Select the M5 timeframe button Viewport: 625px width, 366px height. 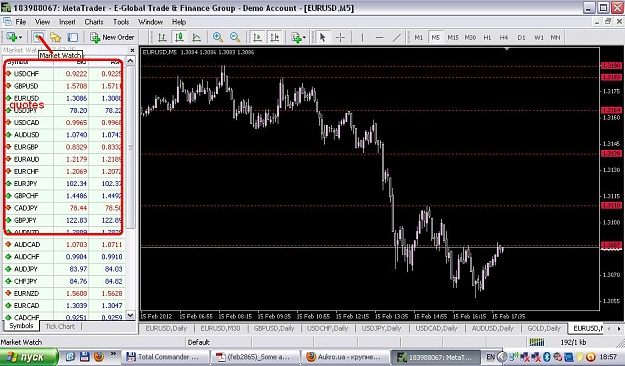pos(436,37)
